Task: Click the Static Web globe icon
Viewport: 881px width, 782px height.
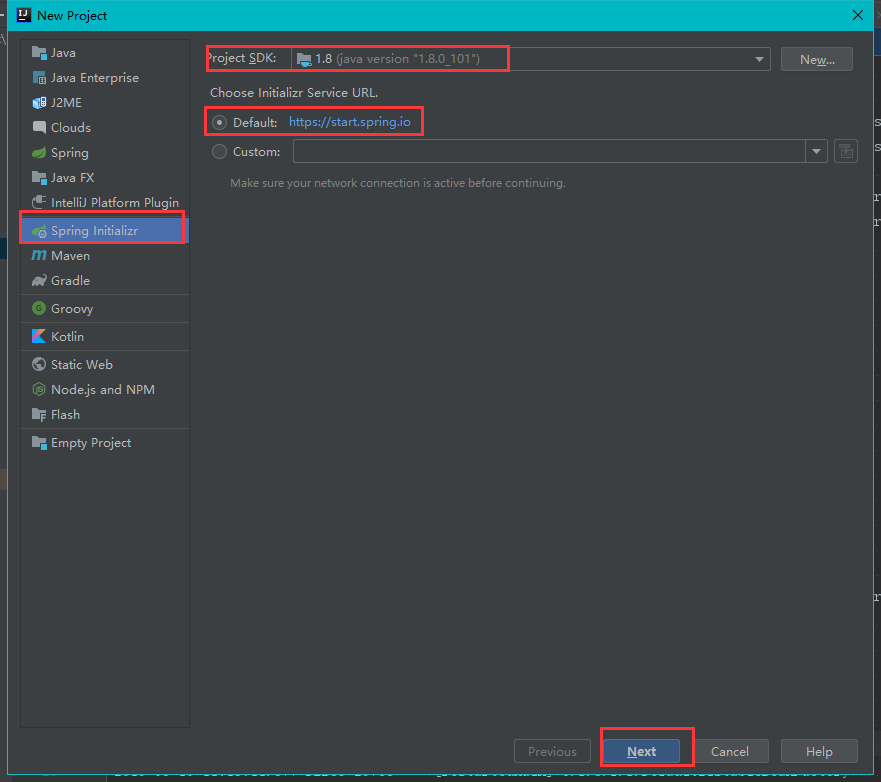Action: coord(39,365)
